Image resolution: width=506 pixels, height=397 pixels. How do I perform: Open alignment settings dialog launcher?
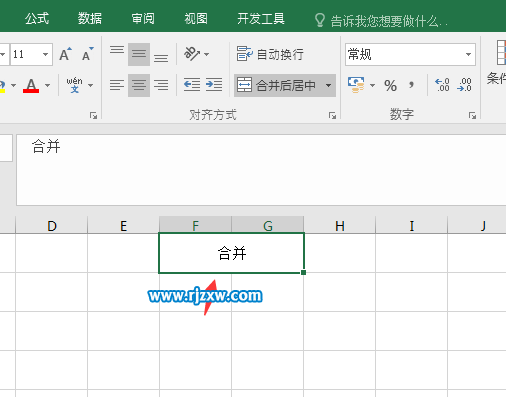(x=332, y=115)
